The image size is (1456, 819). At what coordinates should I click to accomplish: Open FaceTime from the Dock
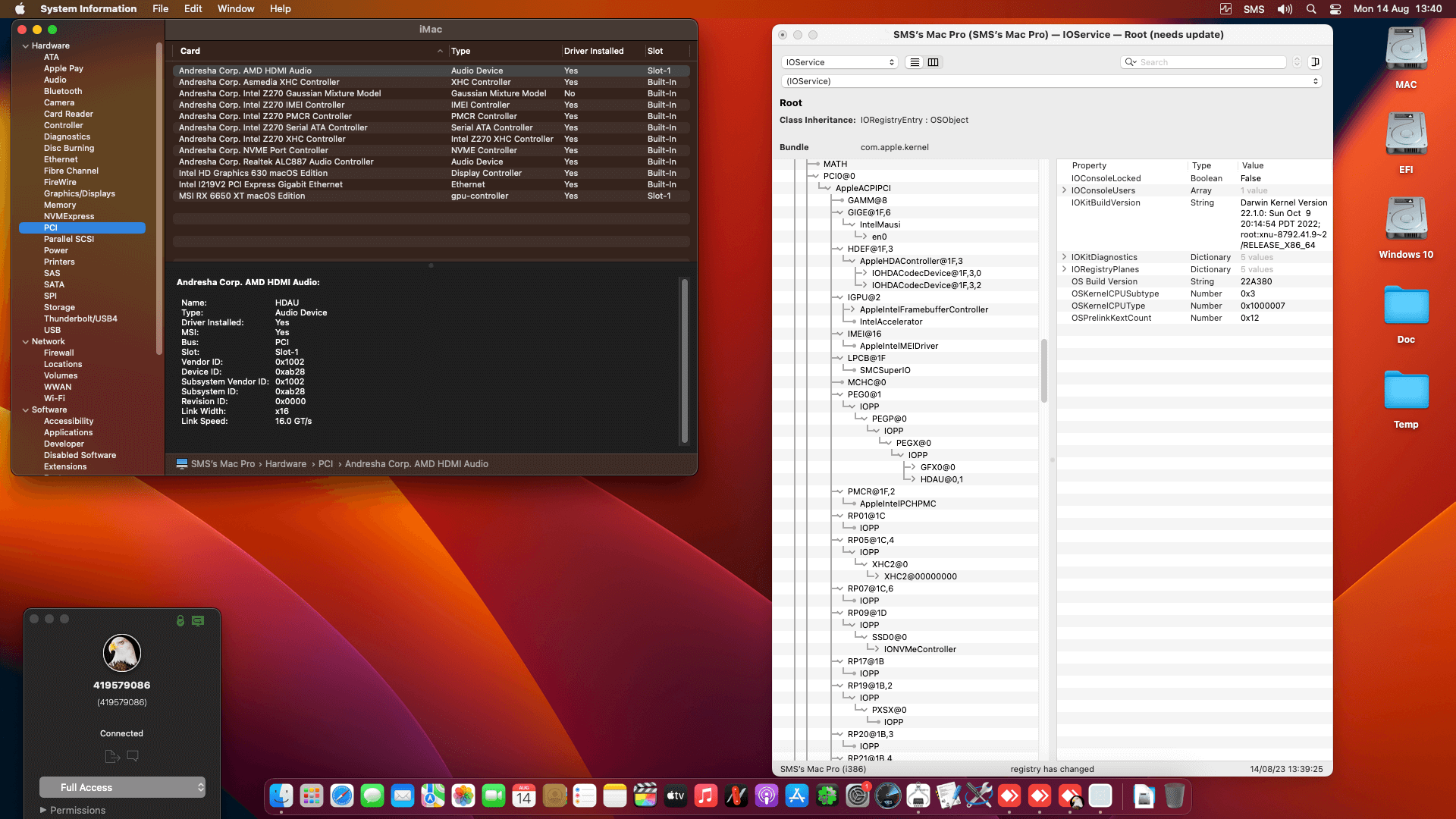494,795
